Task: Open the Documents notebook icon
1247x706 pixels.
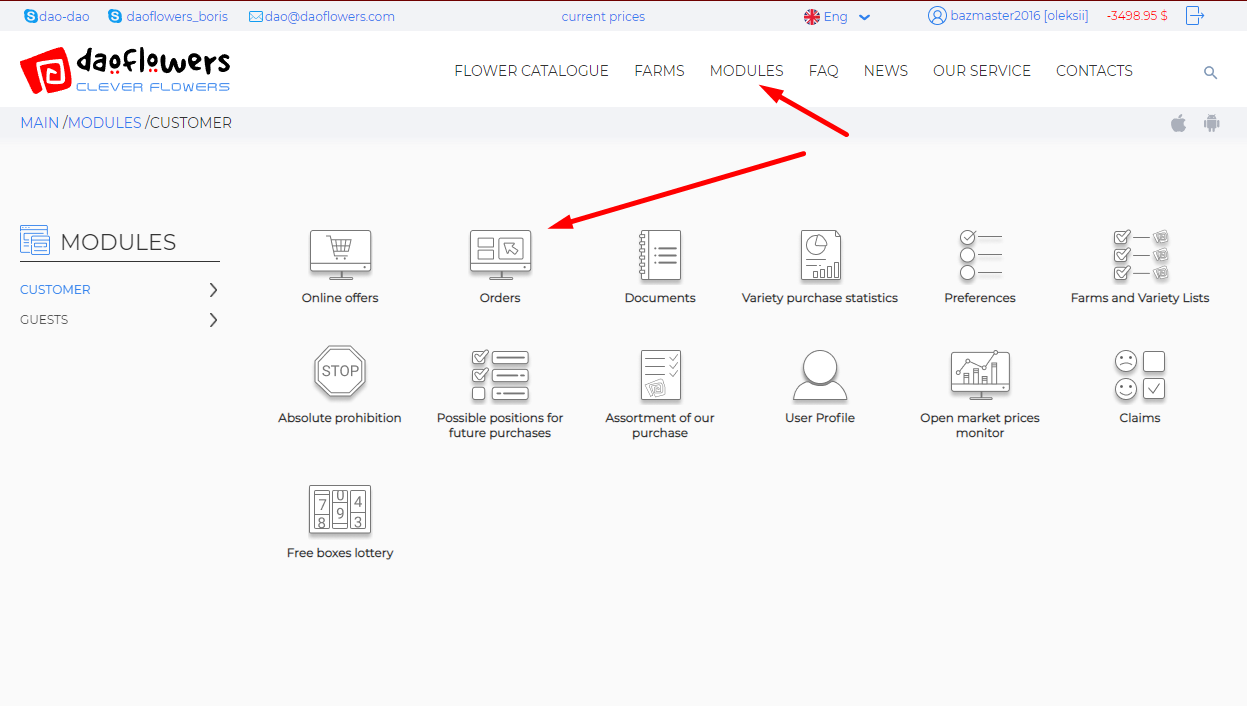Action: [x=660, y=256]
